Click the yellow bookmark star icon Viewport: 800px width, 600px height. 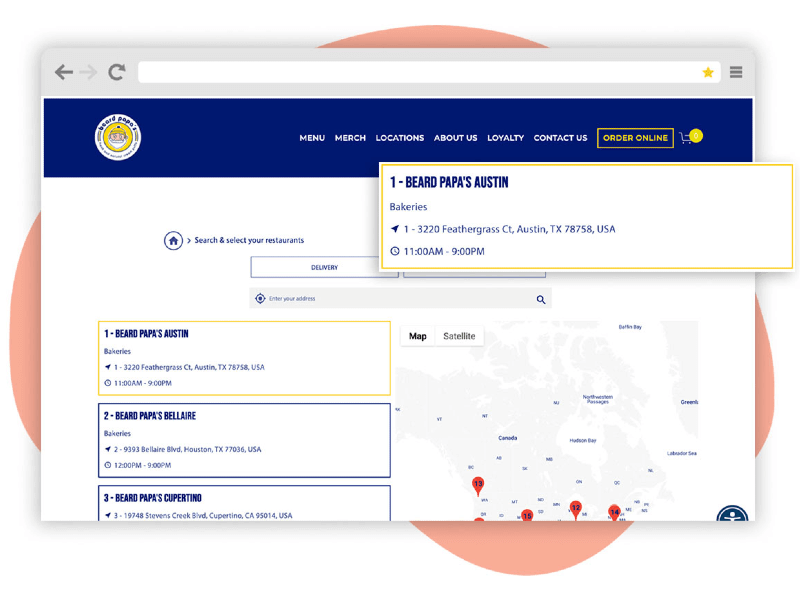(x=708, y=73)
